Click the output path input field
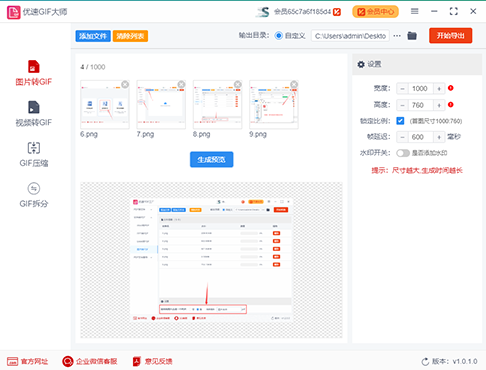The width and height of the screenshot is (486, 370). coord(350,36)
